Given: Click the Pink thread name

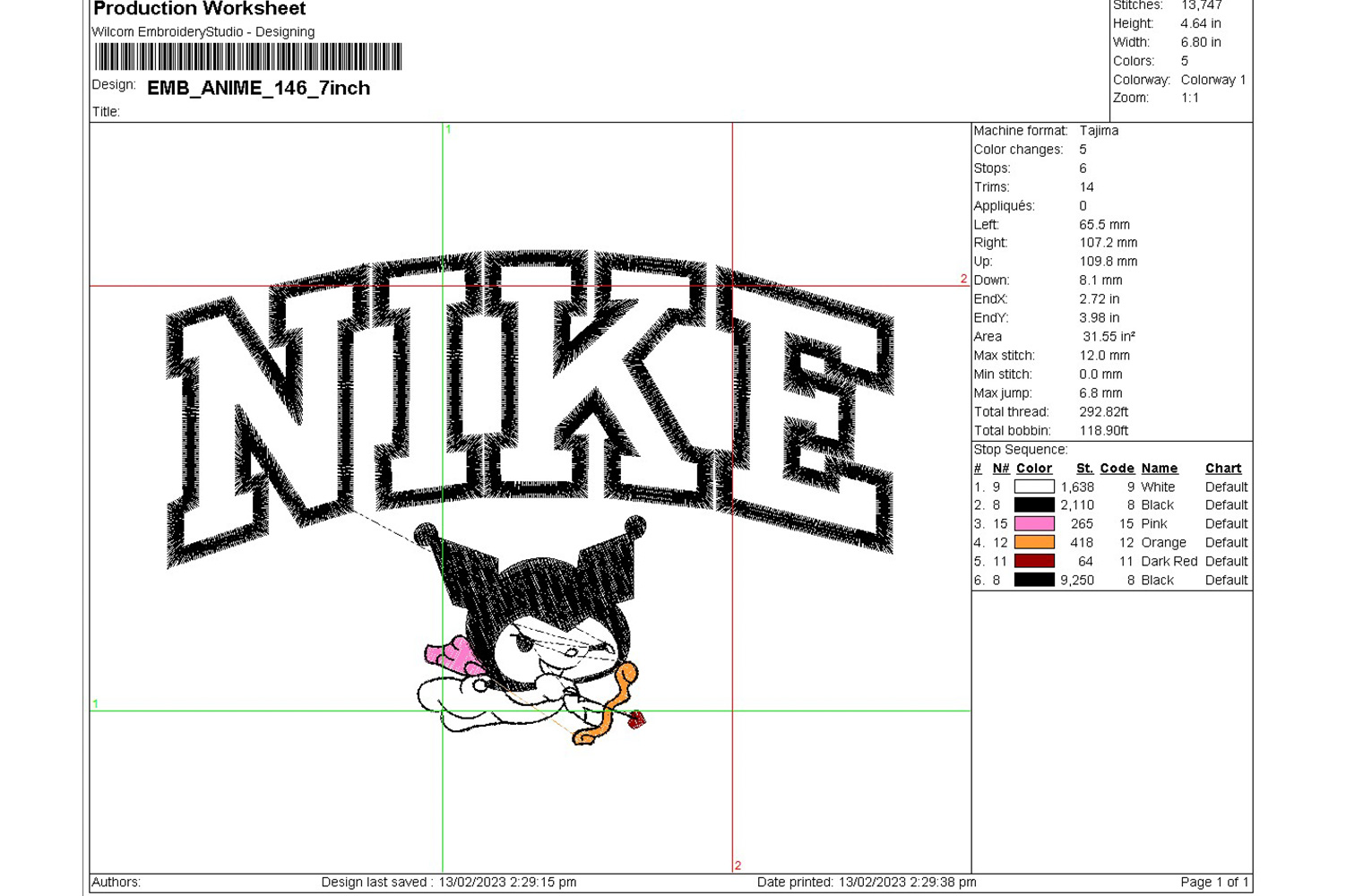Looking at the screenshot, I should [1154, 524].
